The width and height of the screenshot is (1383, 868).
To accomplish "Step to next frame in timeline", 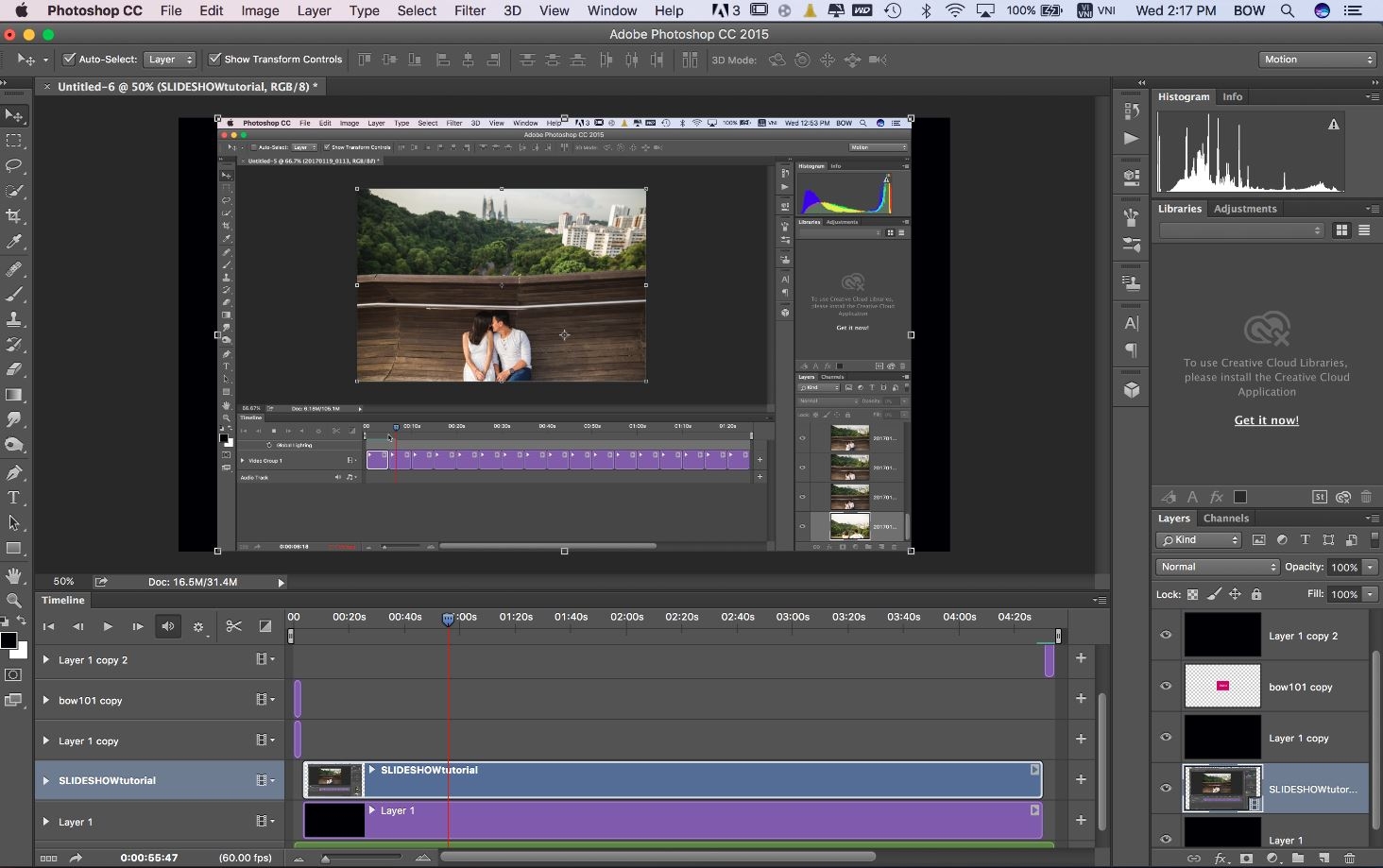I will 138,626.
